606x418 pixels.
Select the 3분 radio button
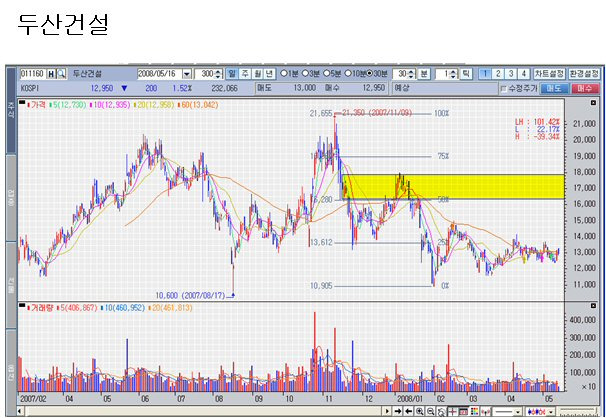[x=305, y=73]
